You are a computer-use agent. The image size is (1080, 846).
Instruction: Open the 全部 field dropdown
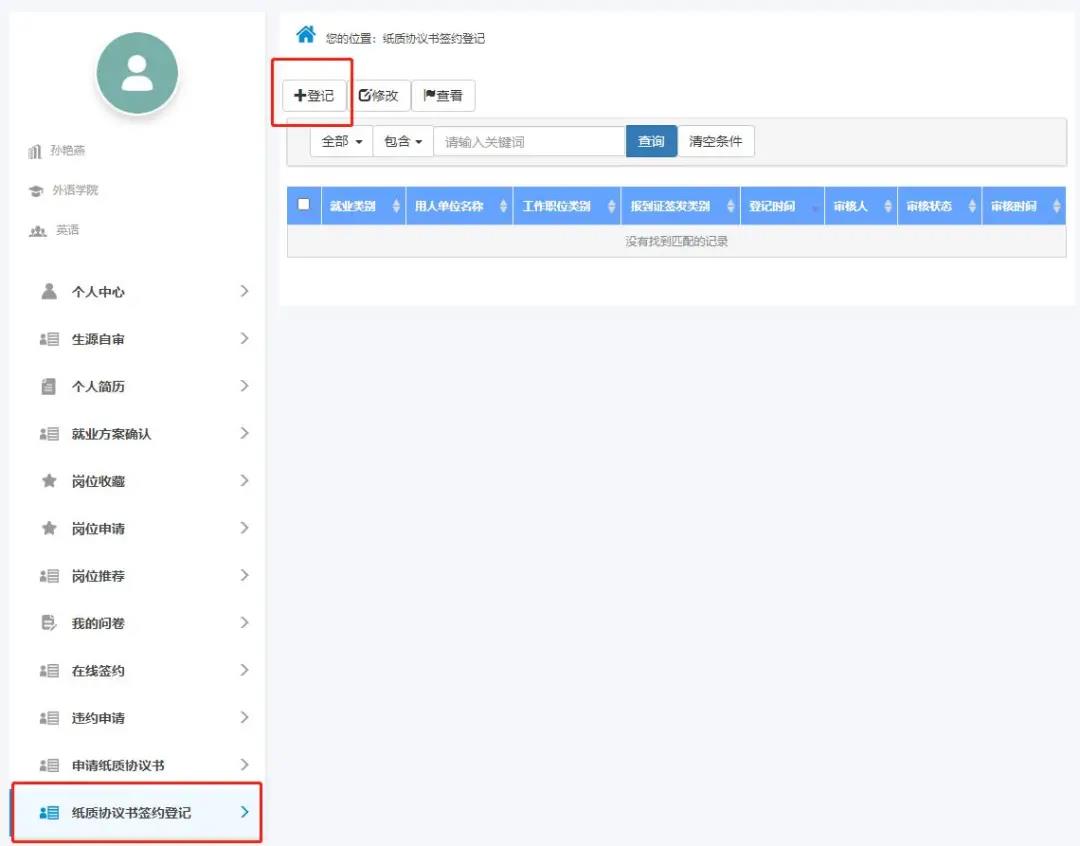point(341,142)
